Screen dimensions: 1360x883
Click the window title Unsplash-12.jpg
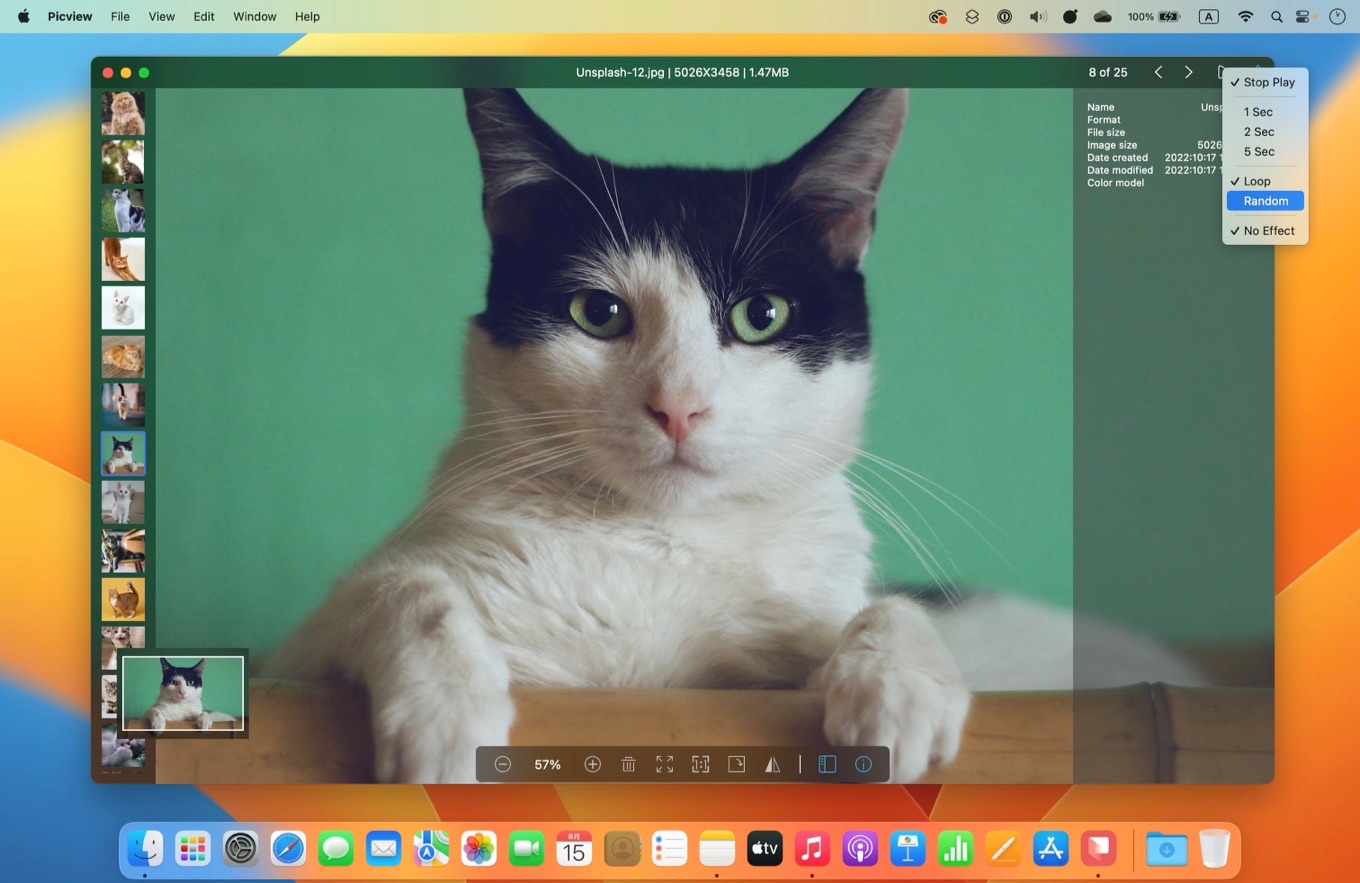point(620,72)
